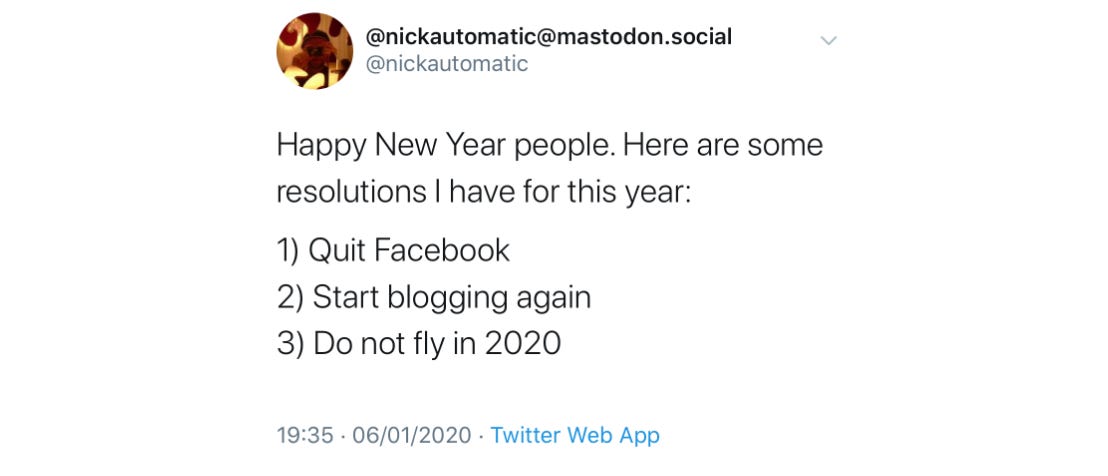Screen dimensions: 1108x476
Task: Open the @nickautomatic@mastodon.social display name profile
Action: (548, 37)
